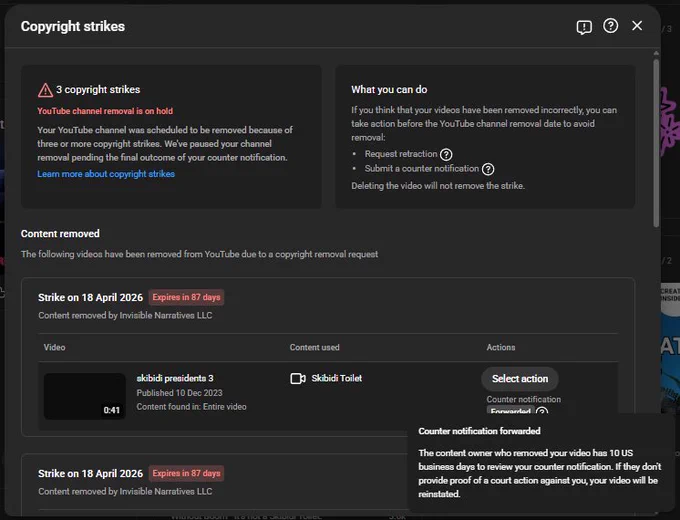Click the Request retraction text
This screenshot has height=520, width=680.
point(401,154)
